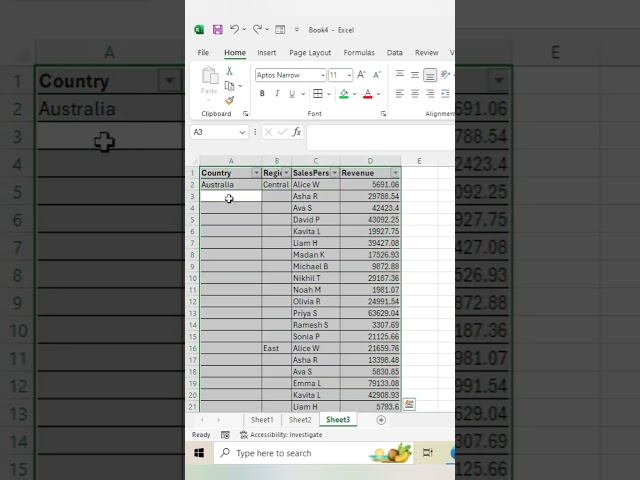The height and width of the screenshot is (480, 640).
Task: Switch to the Page Layout tab
Action: [x=310, y=53]
